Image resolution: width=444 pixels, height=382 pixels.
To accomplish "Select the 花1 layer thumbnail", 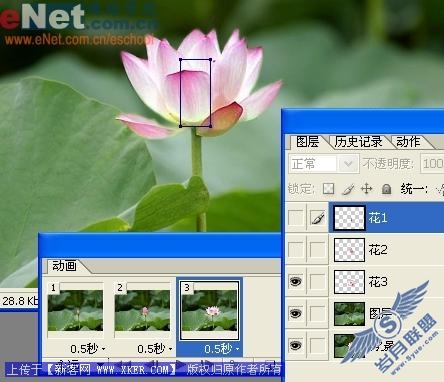I will [349, 218].
